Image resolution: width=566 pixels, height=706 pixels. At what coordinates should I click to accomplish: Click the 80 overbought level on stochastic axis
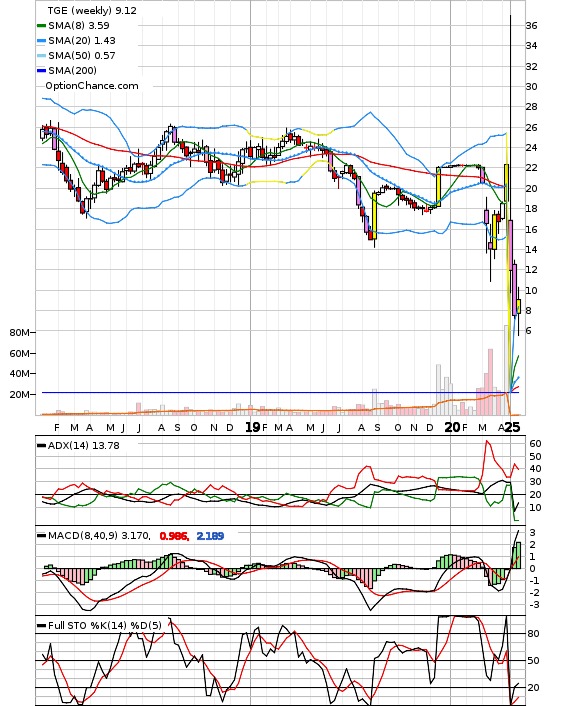533,634
